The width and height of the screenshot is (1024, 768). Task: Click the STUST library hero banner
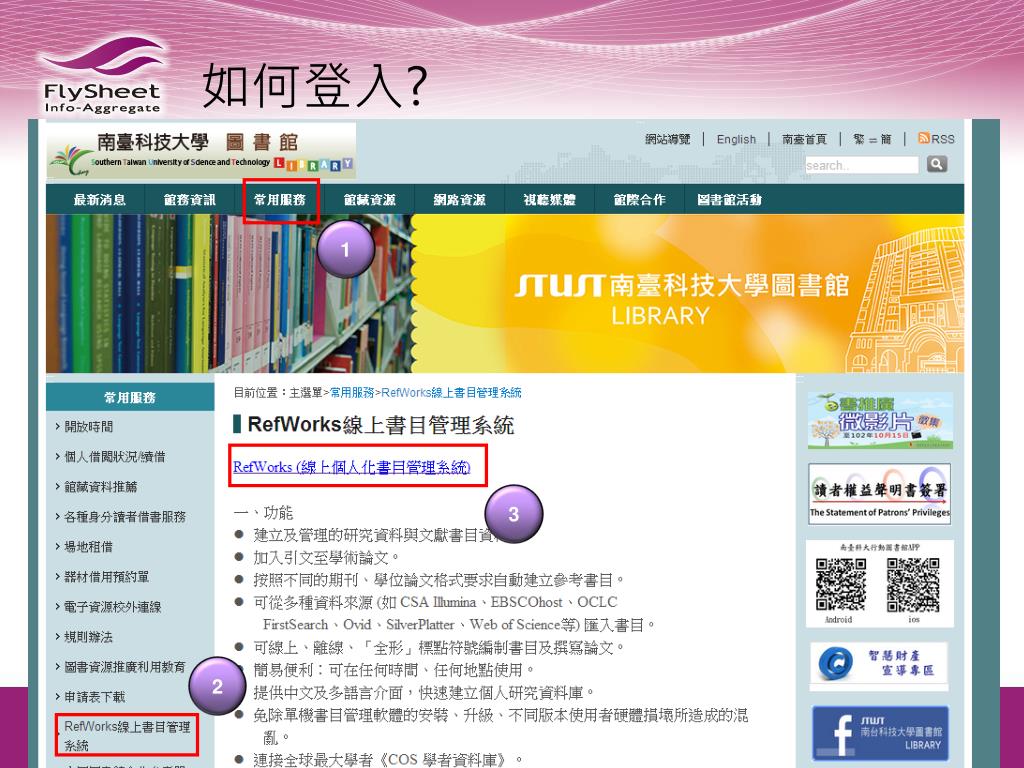point(505,294)
